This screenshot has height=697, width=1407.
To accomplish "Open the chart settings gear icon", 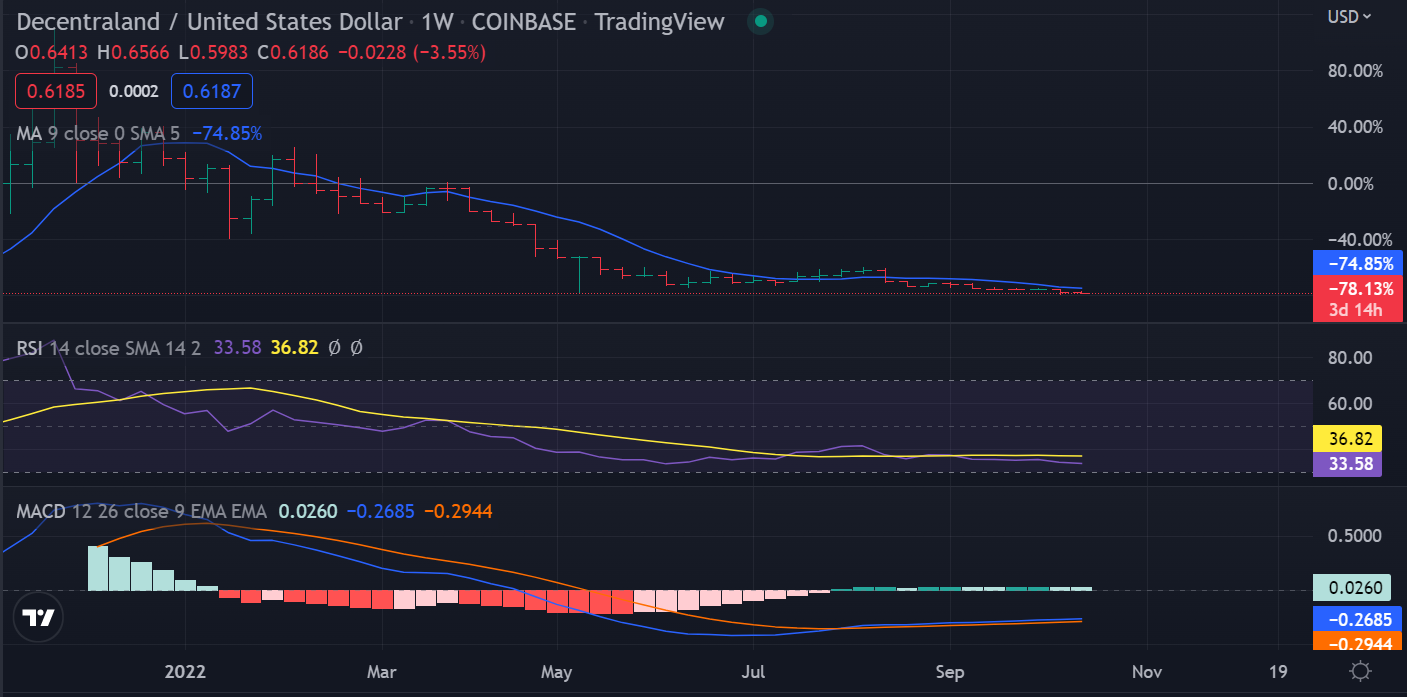I will 1359,672.
